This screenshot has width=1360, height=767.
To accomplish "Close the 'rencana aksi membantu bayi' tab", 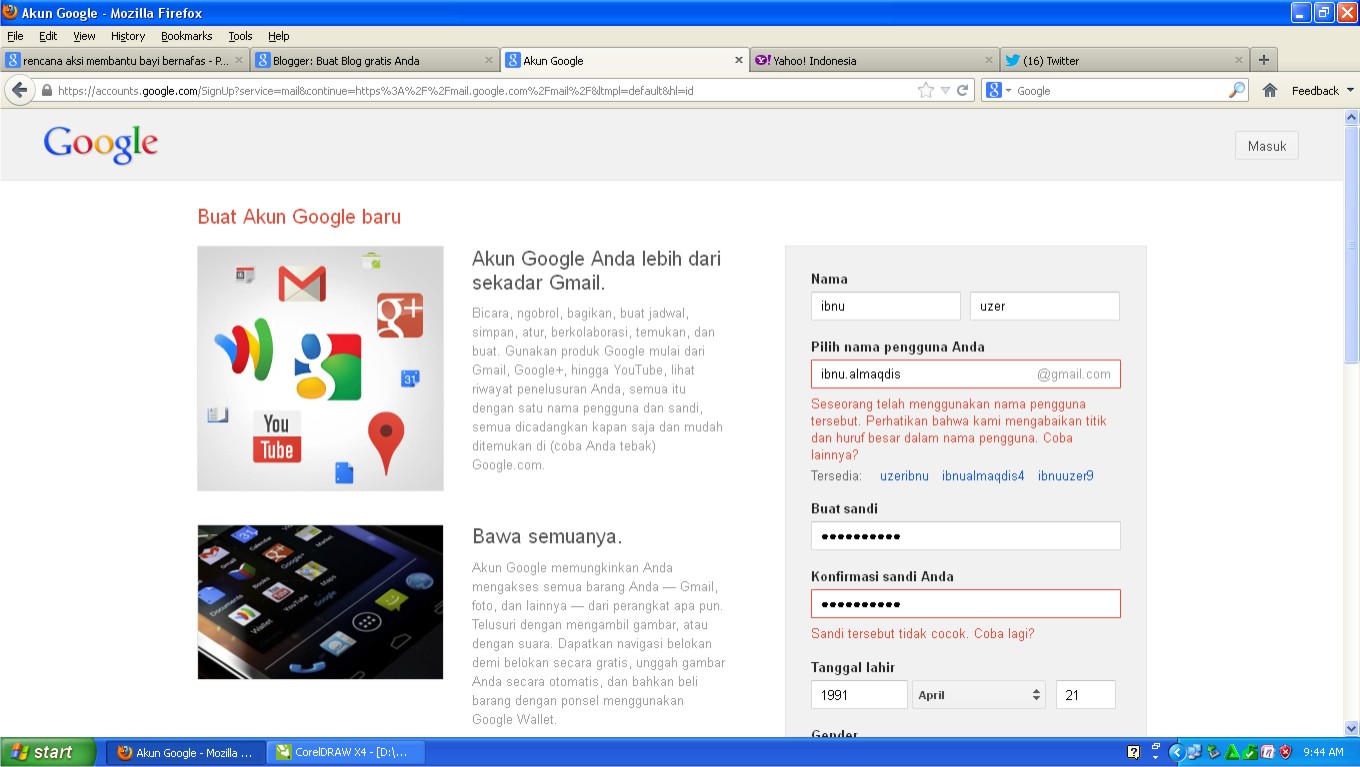I will pyautogui.click(x=239, y=60).
